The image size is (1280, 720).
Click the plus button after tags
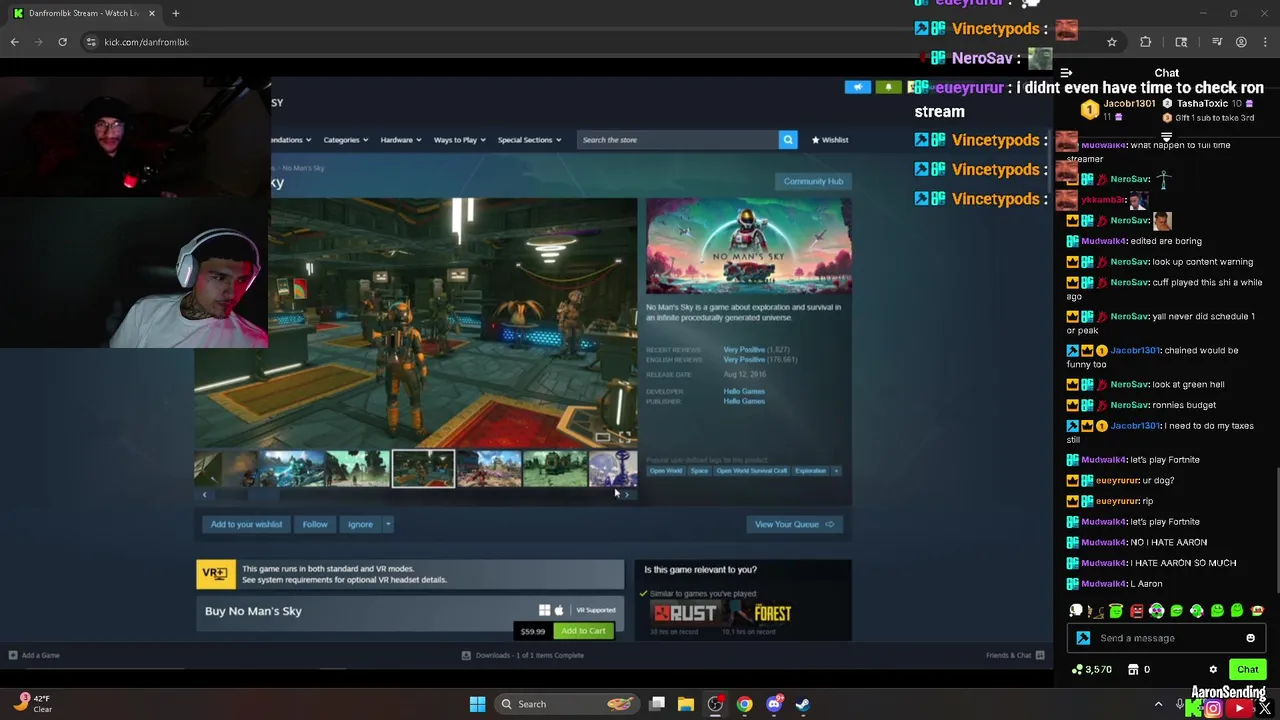point(837,471)
